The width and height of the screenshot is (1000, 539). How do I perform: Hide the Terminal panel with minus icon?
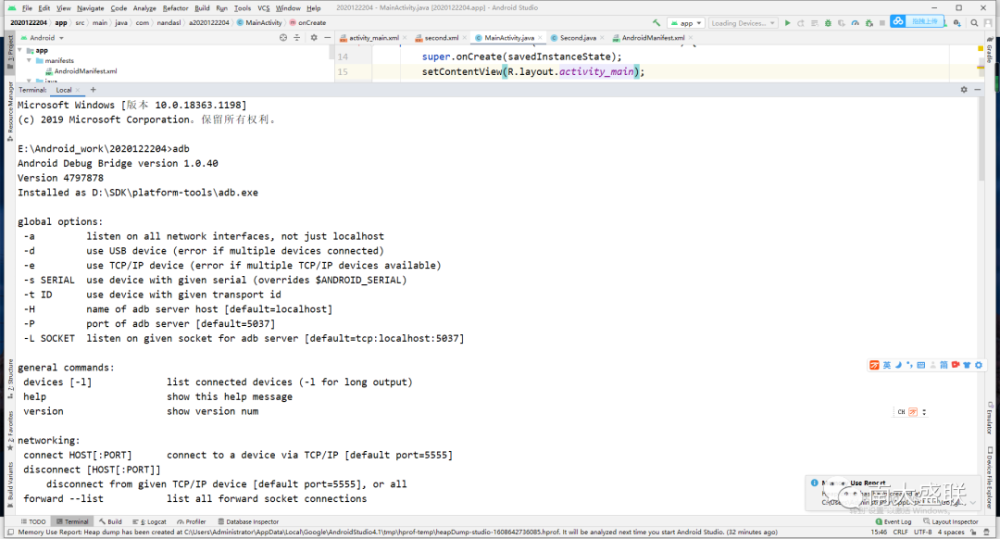tap(977, 90)
